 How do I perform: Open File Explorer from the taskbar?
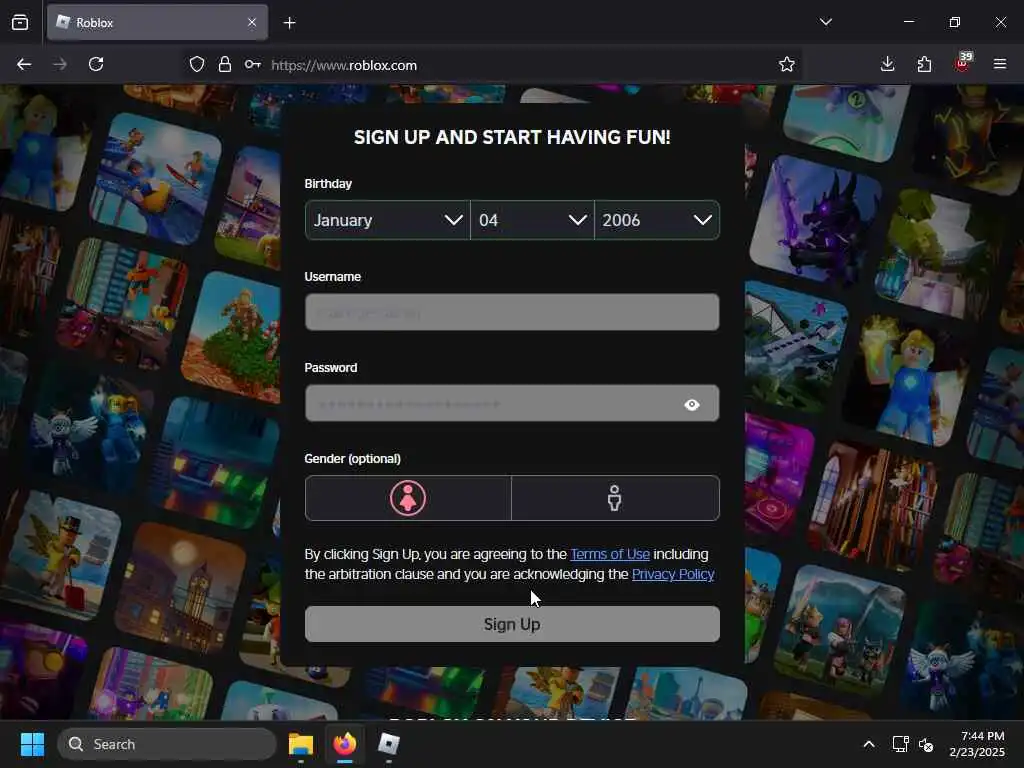click(301, 744)
